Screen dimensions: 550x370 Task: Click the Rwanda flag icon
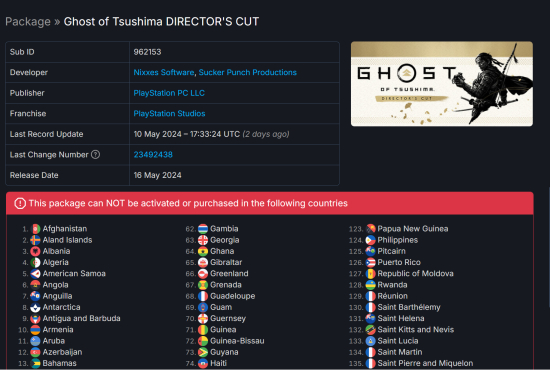tap(370, 285)
